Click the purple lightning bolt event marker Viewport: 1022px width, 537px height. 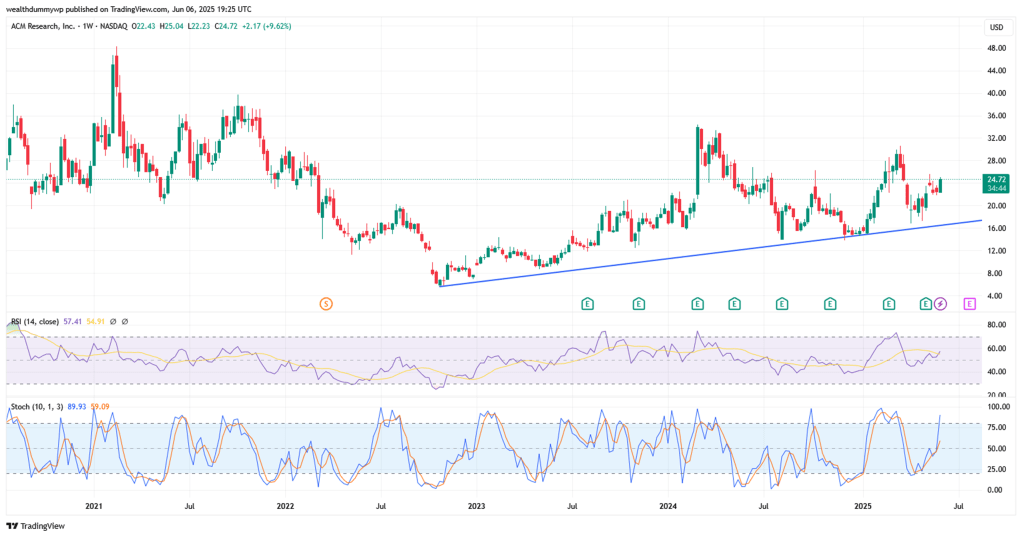pyautogui.click(x=940, y=304)
